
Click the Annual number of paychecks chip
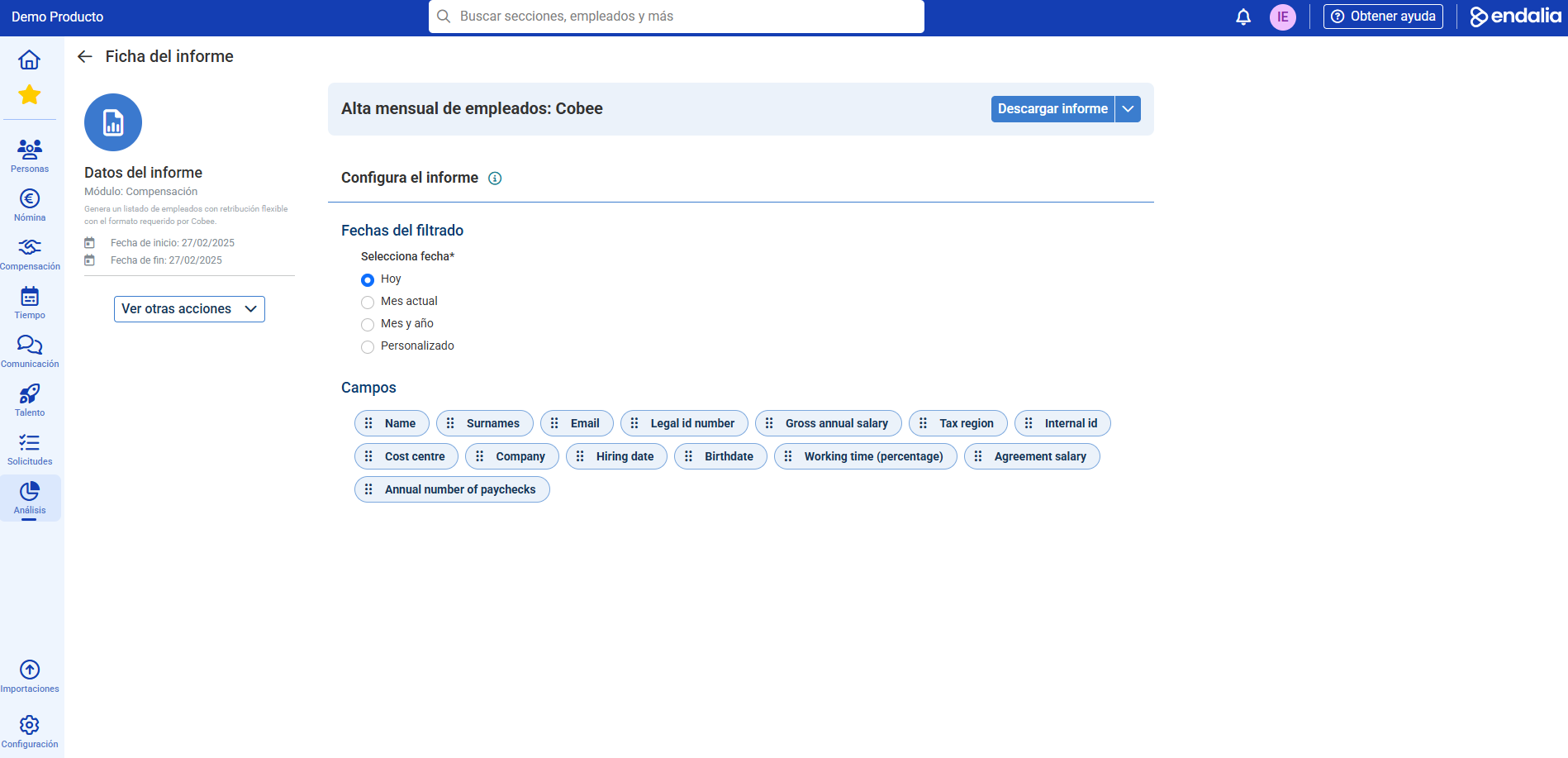[x=452, y=489]
